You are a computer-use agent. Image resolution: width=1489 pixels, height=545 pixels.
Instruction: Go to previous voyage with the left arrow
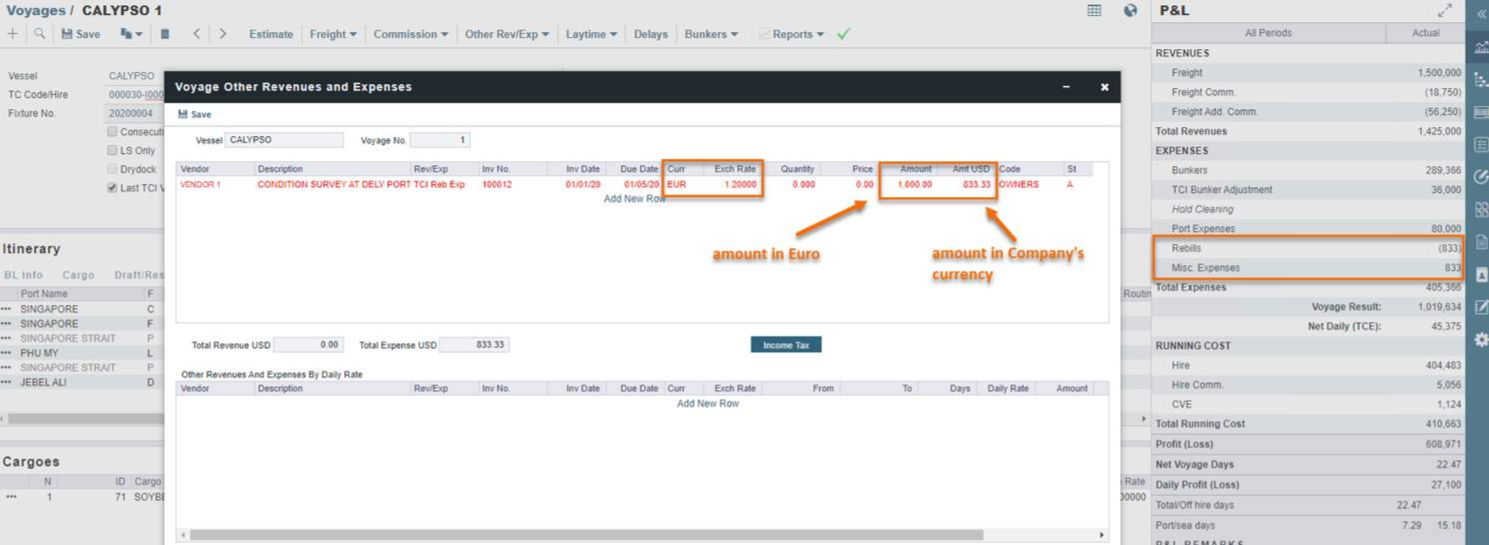tap(196, 34)
